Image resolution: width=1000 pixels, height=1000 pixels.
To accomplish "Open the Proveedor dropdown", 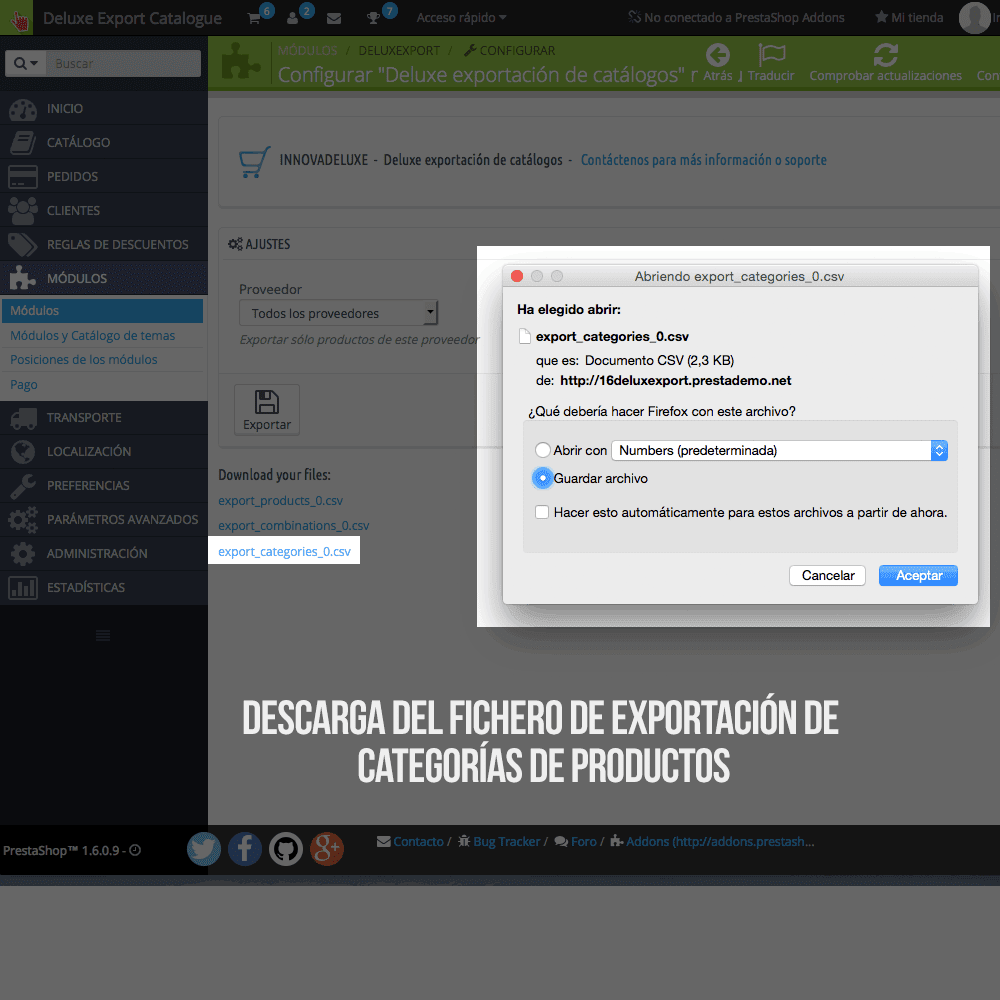I will click(339, 313).
